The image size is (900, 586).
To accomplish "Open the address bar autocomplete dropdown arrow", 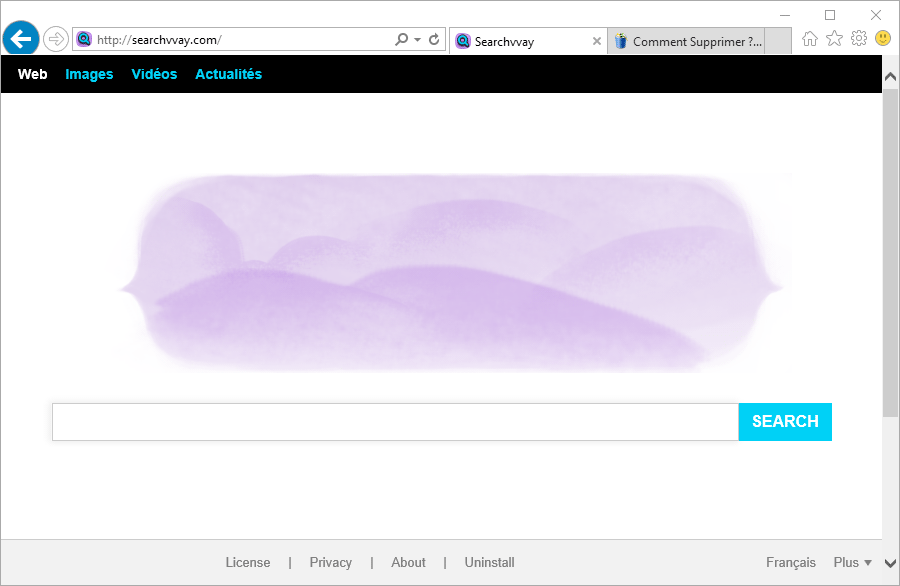I will tap(417, 40).
